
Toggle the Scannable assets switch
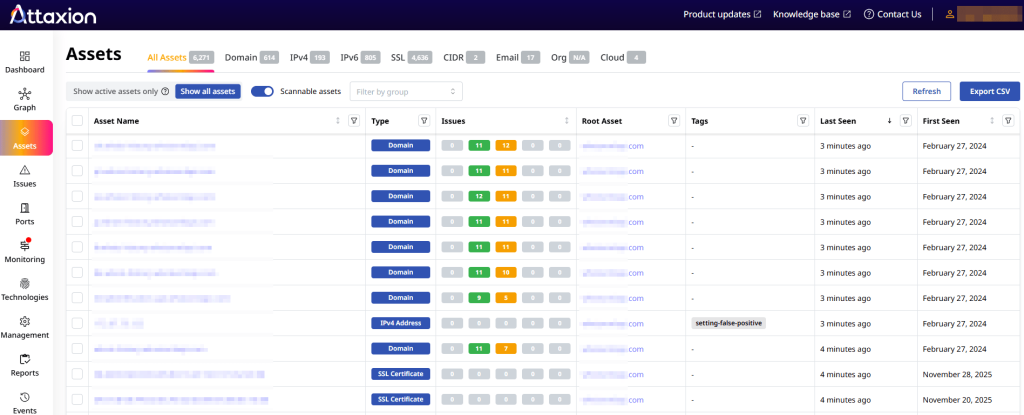pyautogui.click(x=262, y=91)
